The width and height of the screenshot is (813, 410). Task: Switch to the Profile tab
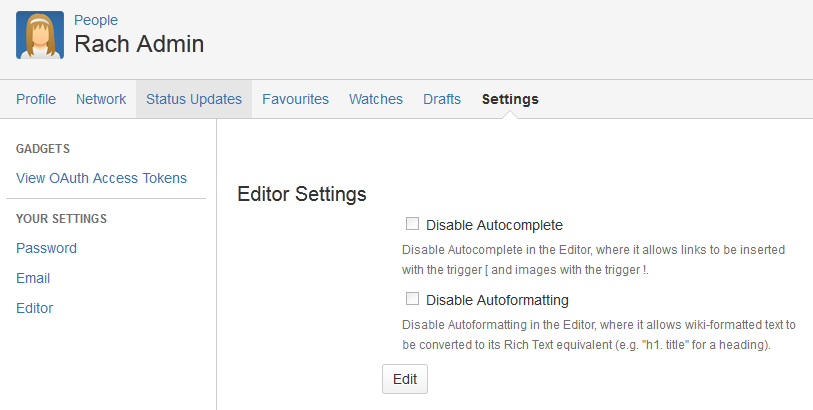36,99
